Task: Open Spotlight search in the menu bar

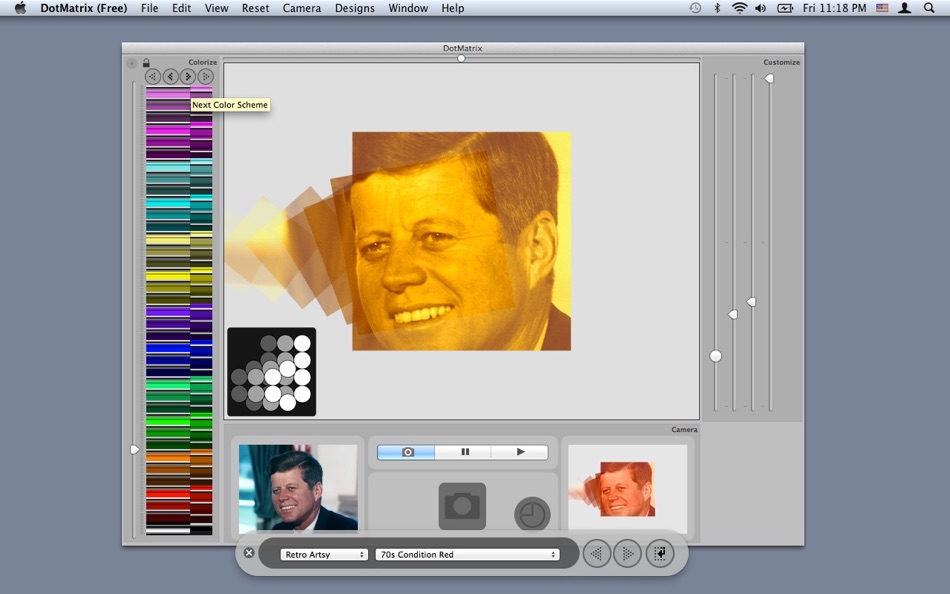Action: [x=929, y=8]
